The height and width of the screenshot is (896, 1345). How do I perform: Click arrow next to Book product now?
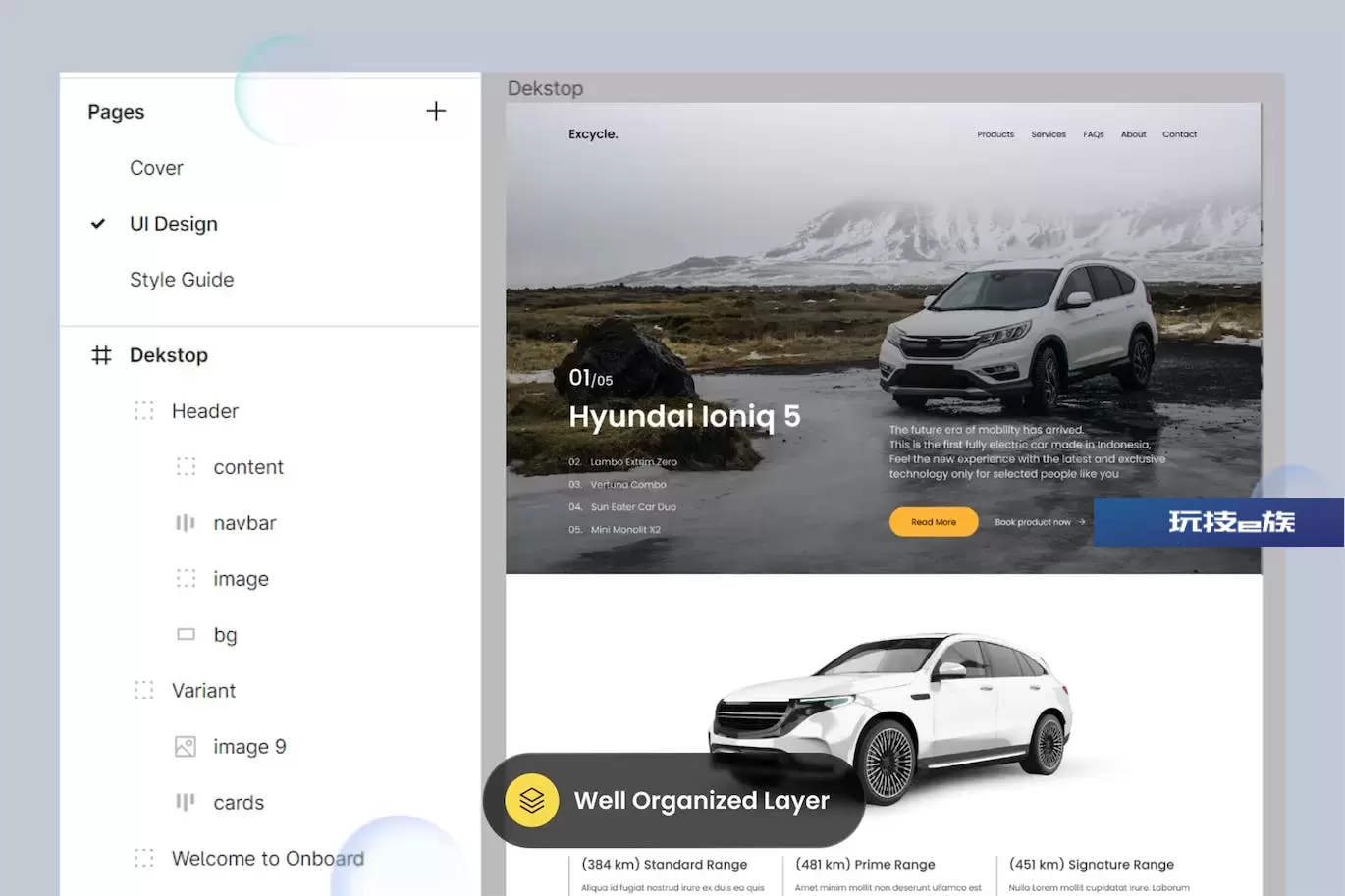click(1082, 522)
